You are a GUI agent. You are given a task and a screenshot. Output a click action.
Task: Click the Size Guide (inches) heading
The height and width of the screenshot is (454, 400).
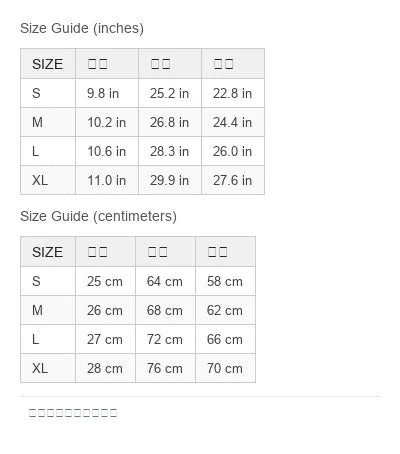click(x=82, y=28)
